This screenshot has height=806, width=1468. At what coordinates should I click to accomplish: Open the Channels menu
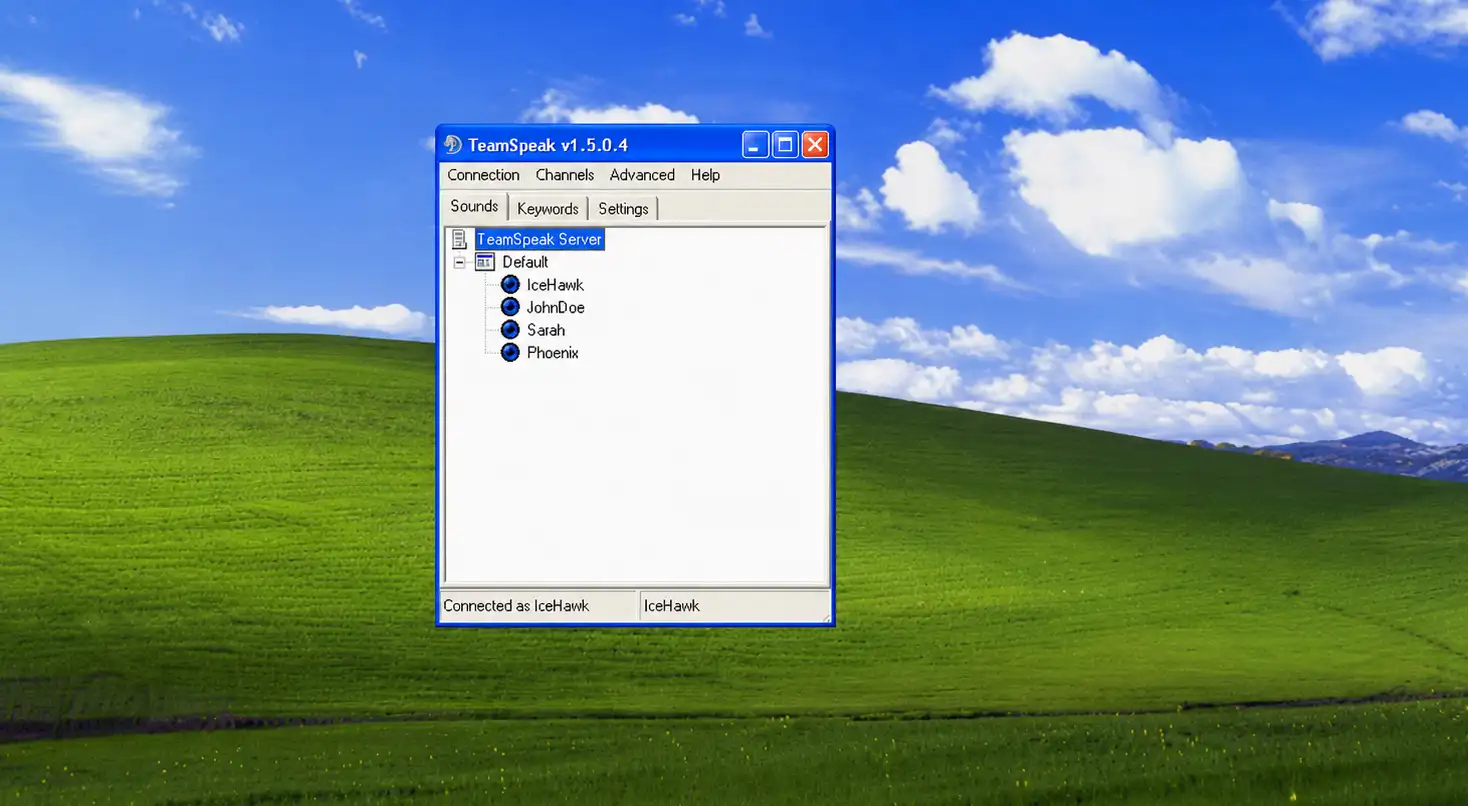click(565, 175)
